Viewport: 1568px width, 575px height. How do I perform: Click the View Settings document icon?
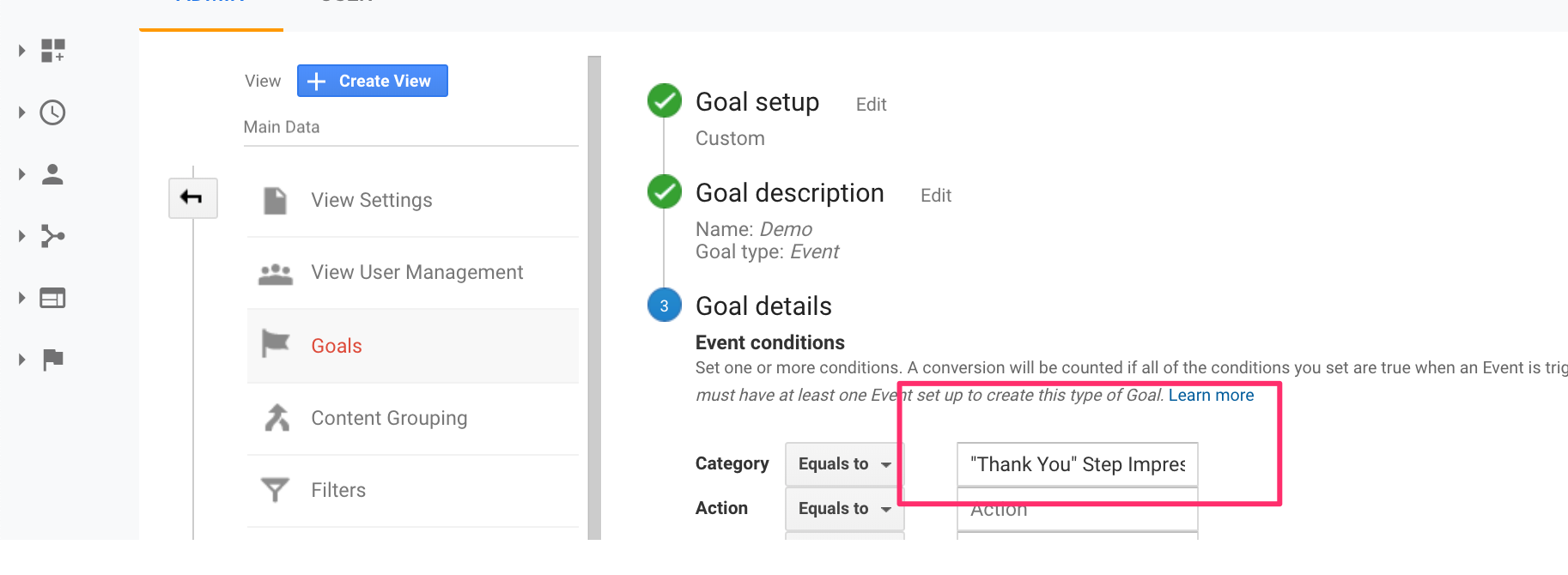276,200
